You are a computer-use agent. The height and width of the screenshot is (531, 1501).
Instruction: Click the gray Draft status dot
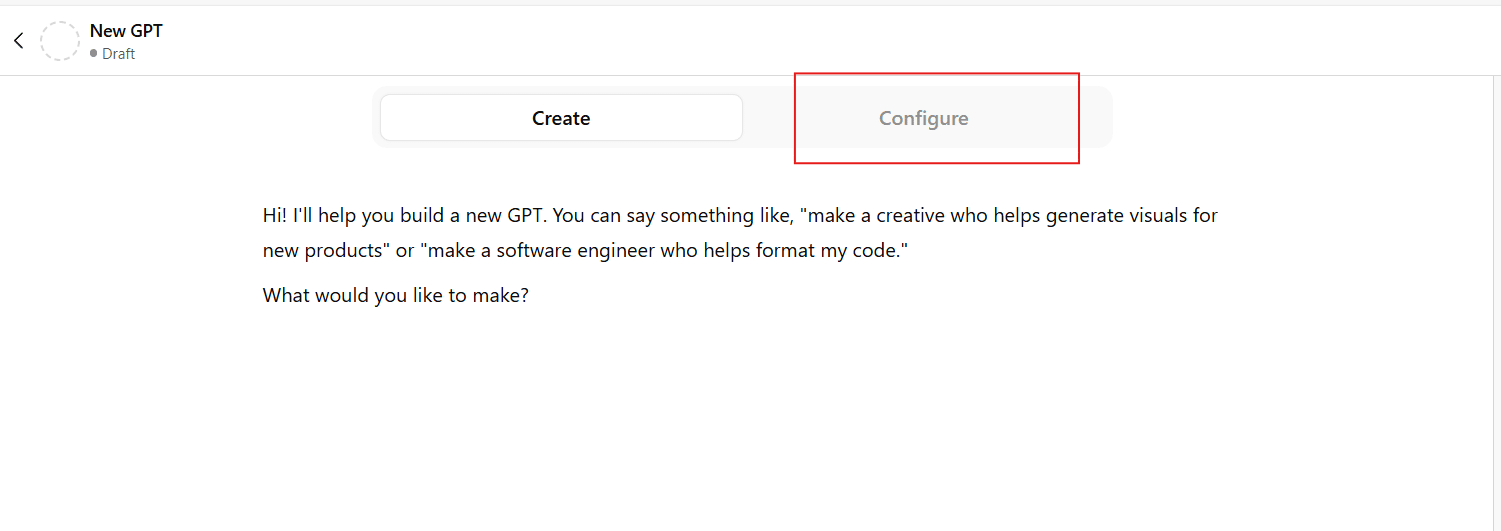coord(94,53)
